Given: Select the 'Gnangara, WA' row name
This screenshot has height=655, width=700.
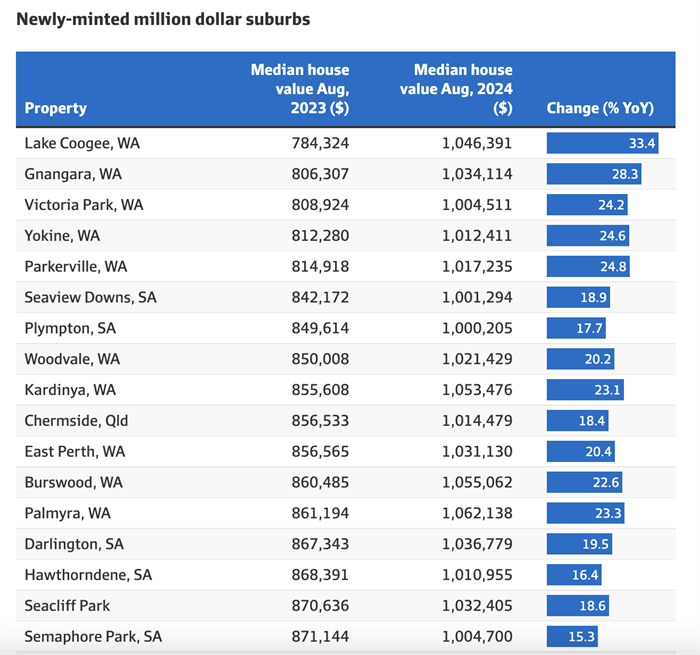Looking at the screenshot, I should pyautogui.click(x=73, y=174).
